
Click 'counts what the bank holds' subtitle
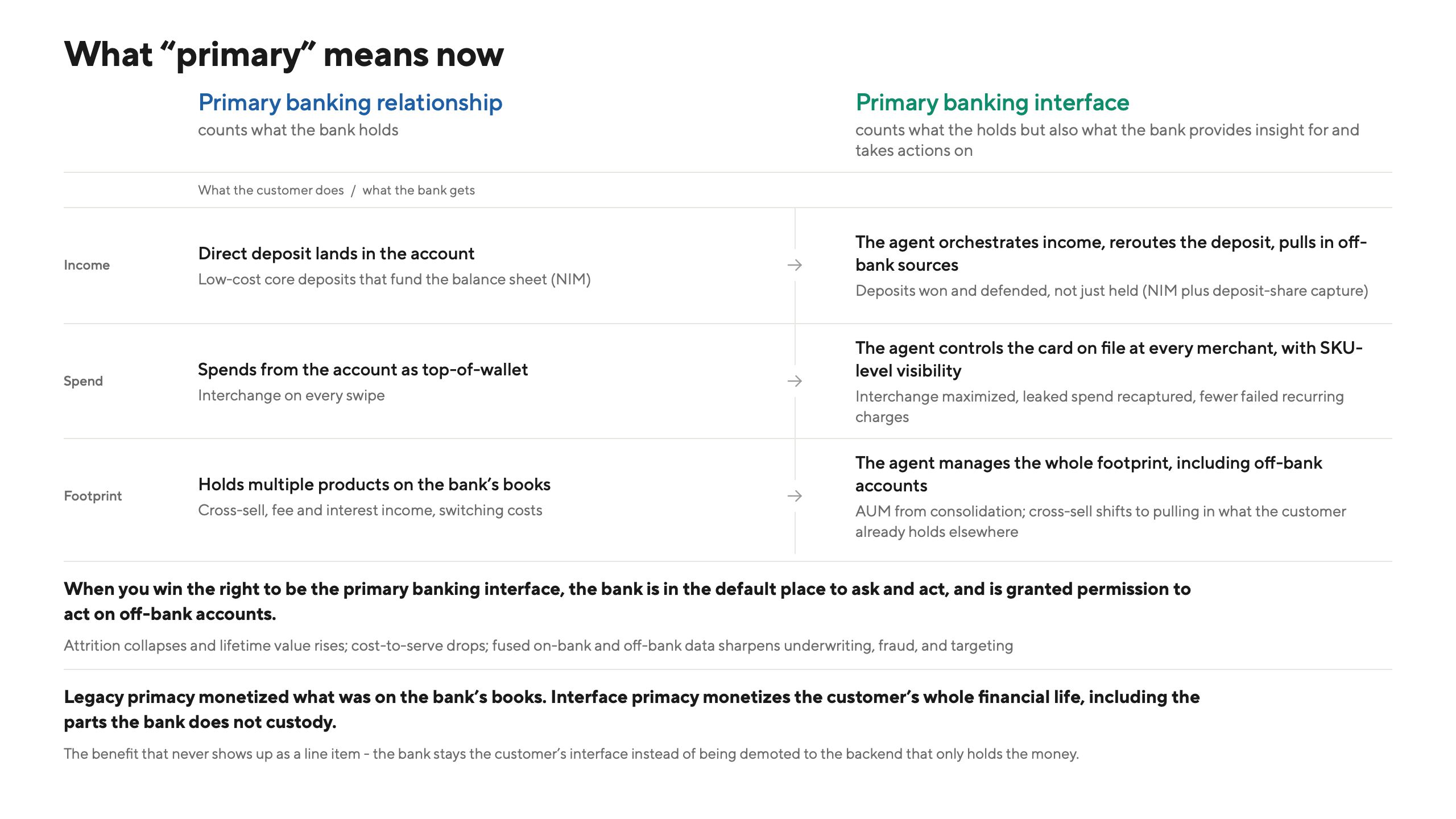298,130
